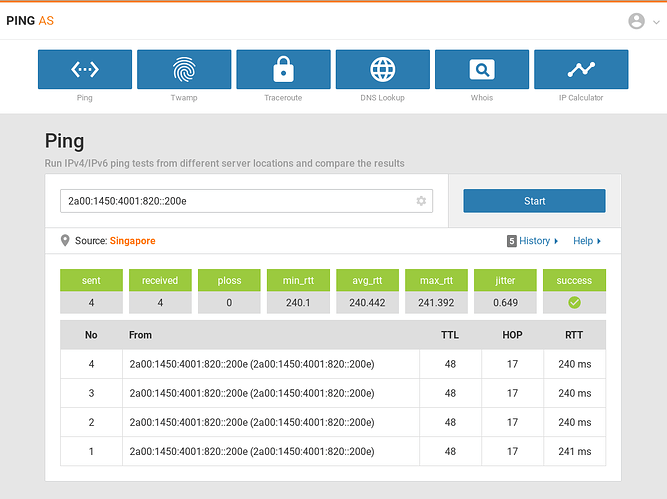Expand the account menu chevron
667x499 pixels.
[x=656, y=22]
